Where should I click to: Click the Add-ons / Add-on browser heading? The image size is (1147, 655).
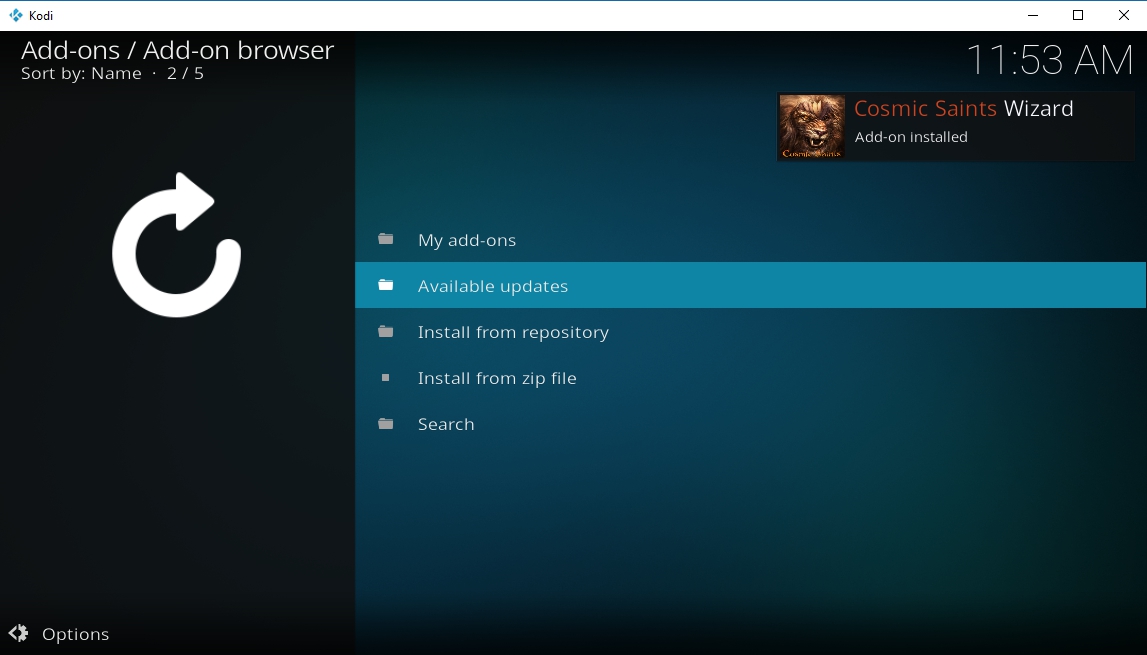coord(178,50)
